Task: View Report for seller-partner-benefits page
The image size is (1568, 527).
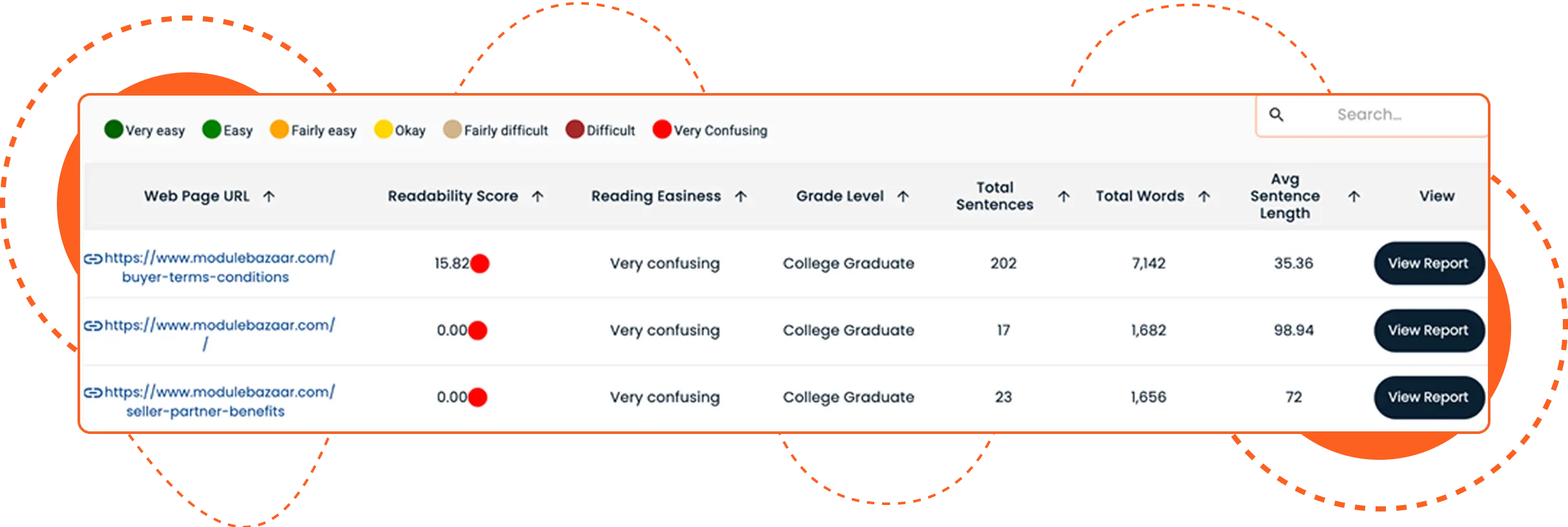Action: pos(1428,397)
